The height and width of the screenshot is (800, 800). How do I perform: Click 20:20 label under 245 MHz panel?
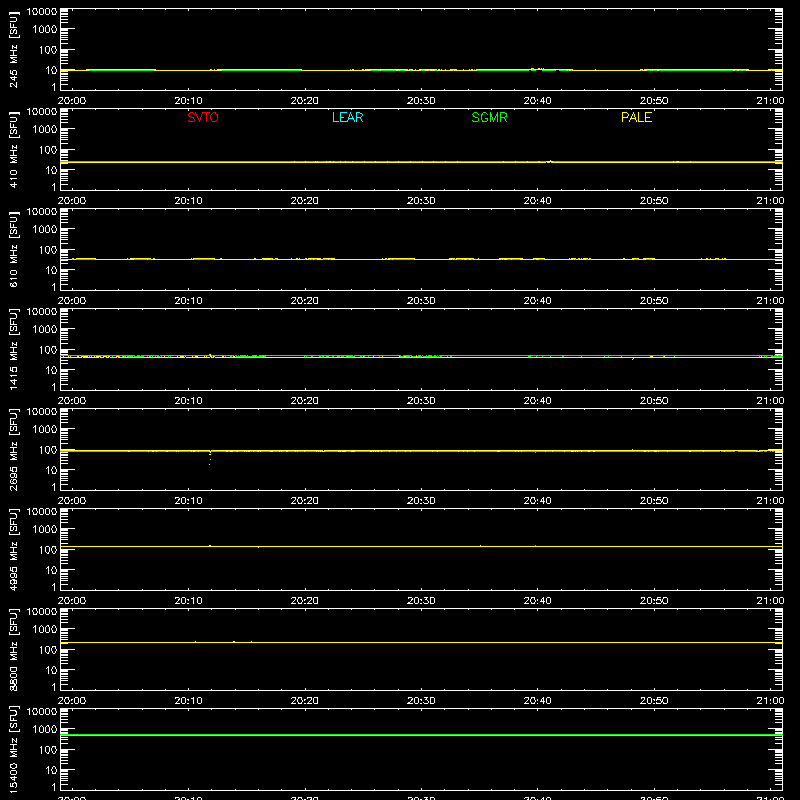305,101
